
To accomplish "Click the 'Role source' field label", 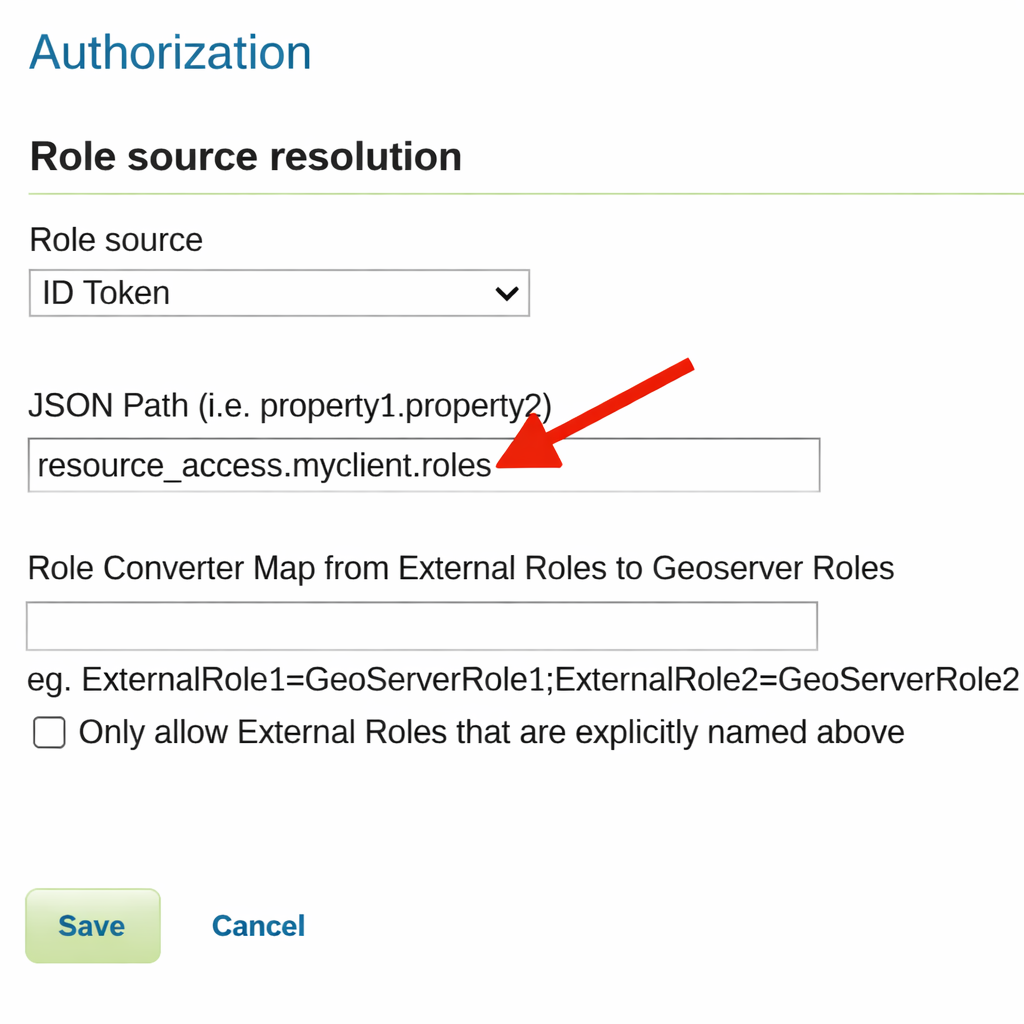I will tap(116, 240).
